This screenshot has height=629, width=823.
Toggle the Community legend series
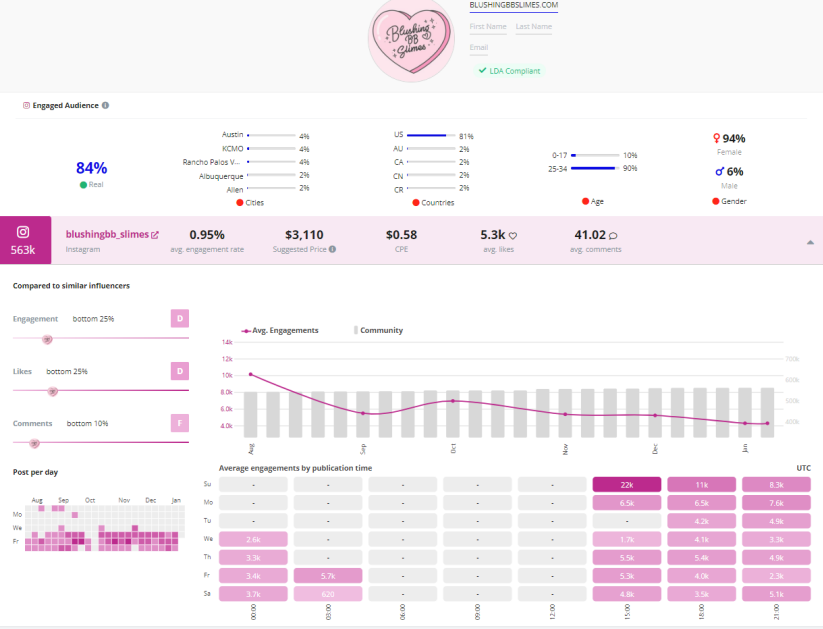point(376,330)
